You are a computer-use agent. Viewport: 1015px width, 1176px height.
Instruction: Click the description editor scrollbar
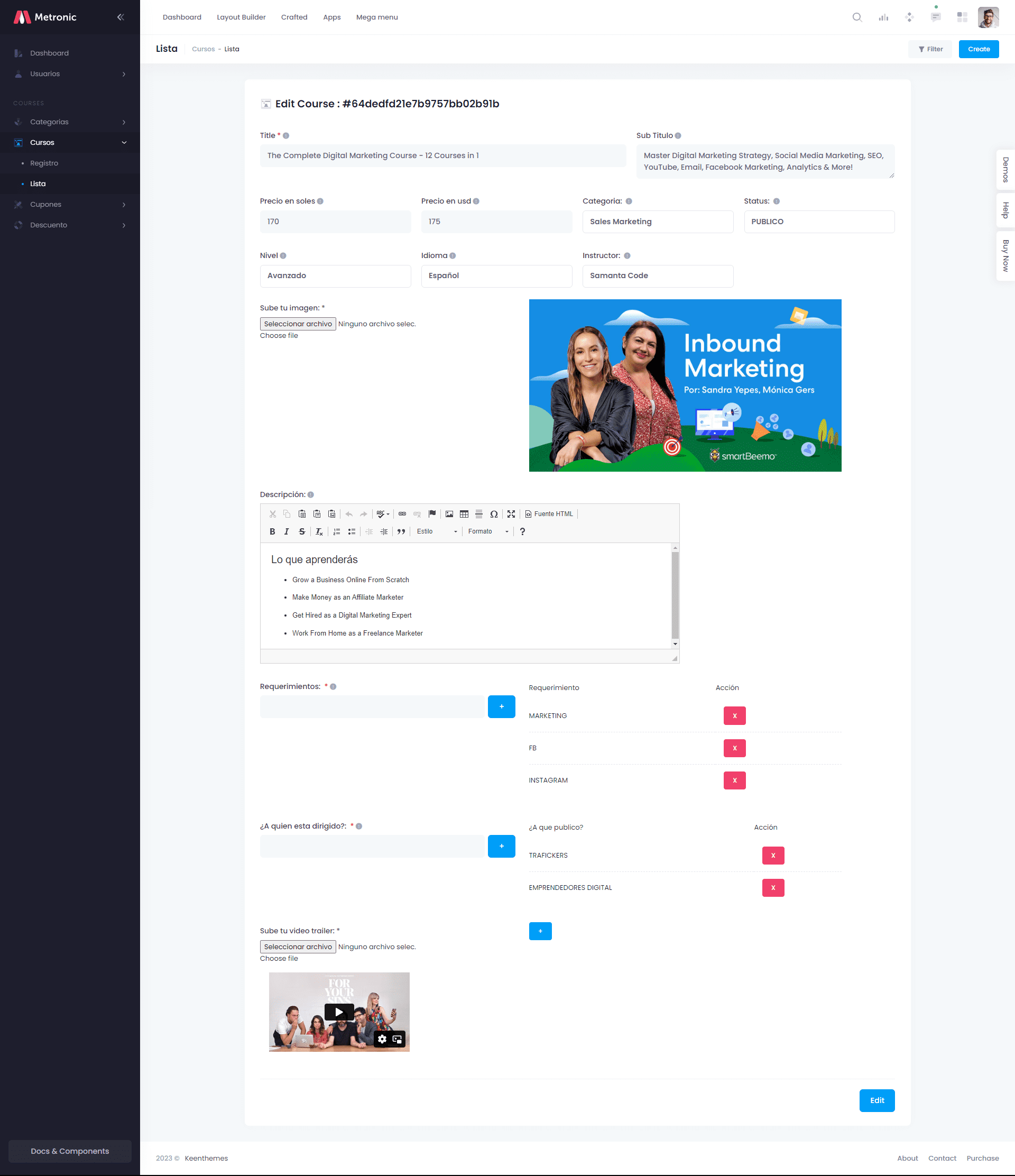[x=675, y=595]
